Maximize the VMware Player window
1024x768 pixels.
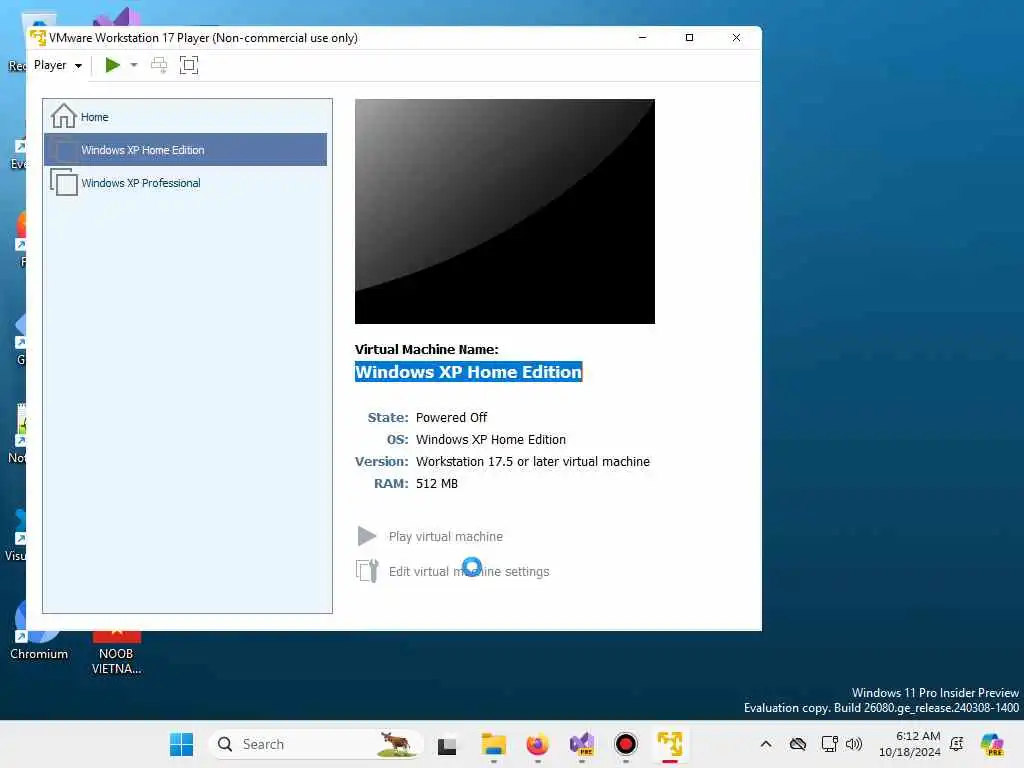pos(689,38)
